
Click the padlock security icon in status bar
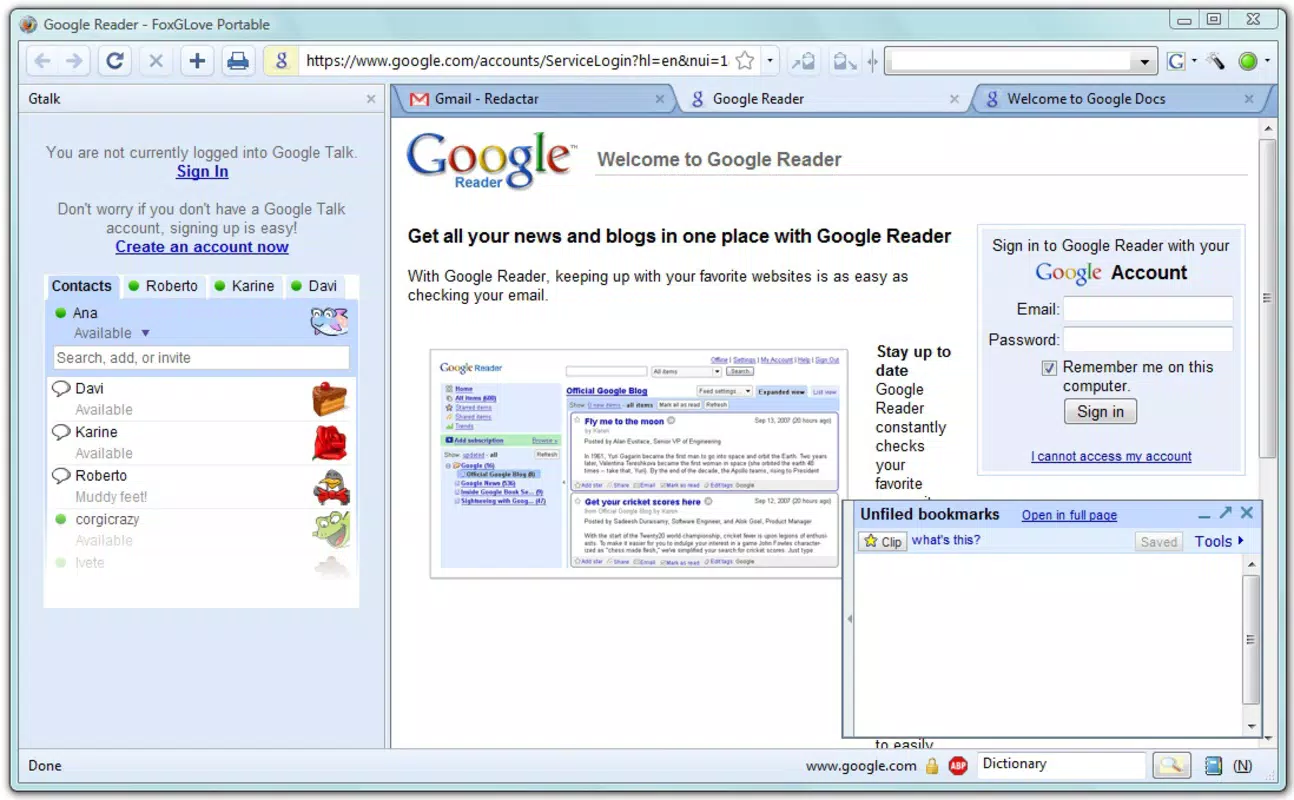click(x=931, y=766)
